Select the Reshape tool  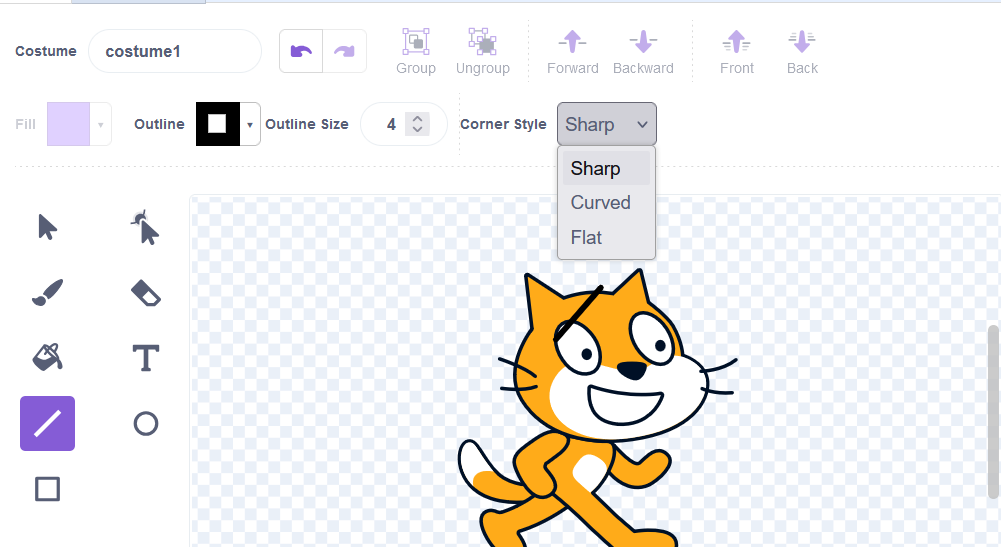pyautogui.click(x=146, y=228)
